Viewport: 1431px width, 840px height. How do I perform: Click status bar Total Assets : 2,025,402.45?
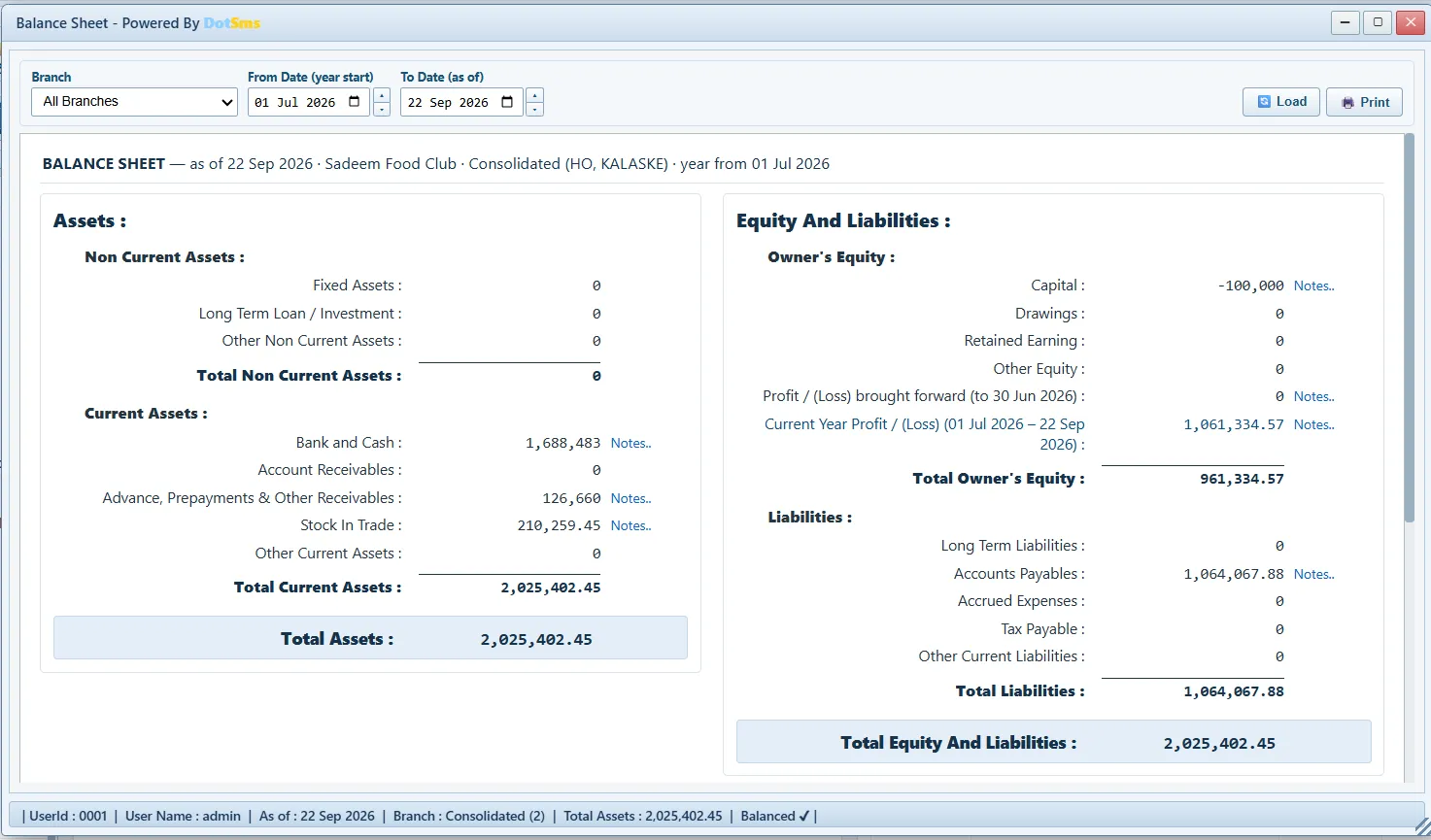643,816
